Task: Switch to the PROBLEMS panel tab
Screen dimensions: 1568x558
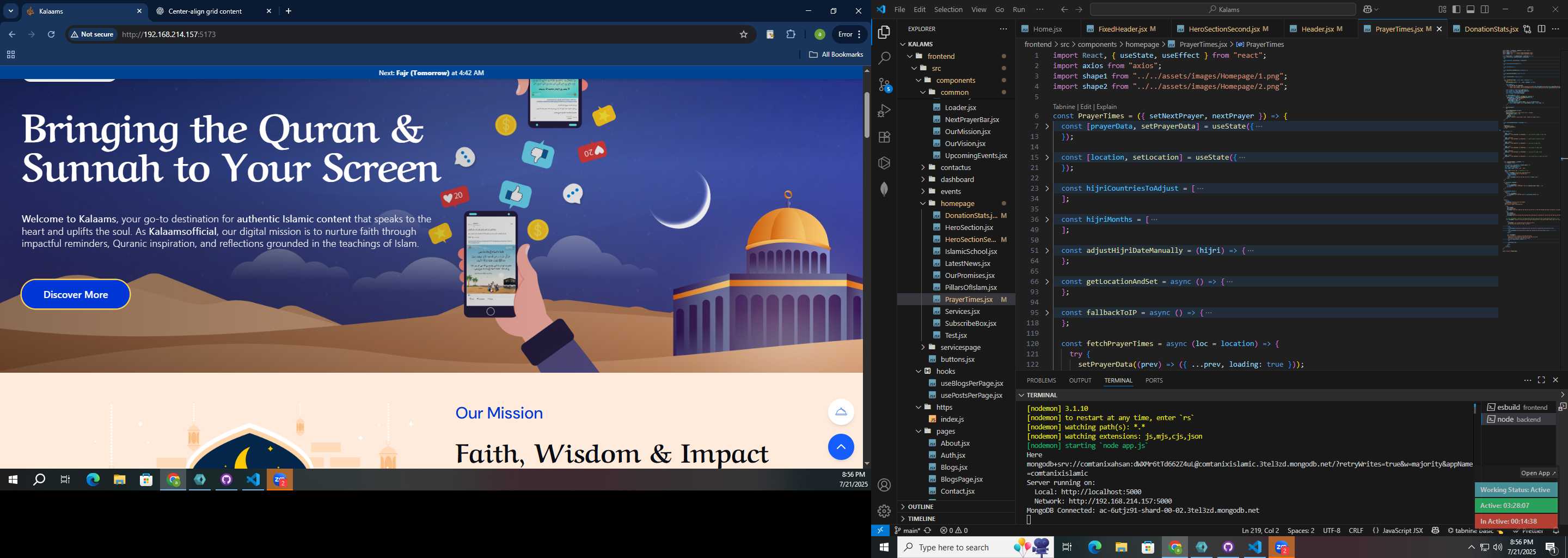Action: 1041,380
